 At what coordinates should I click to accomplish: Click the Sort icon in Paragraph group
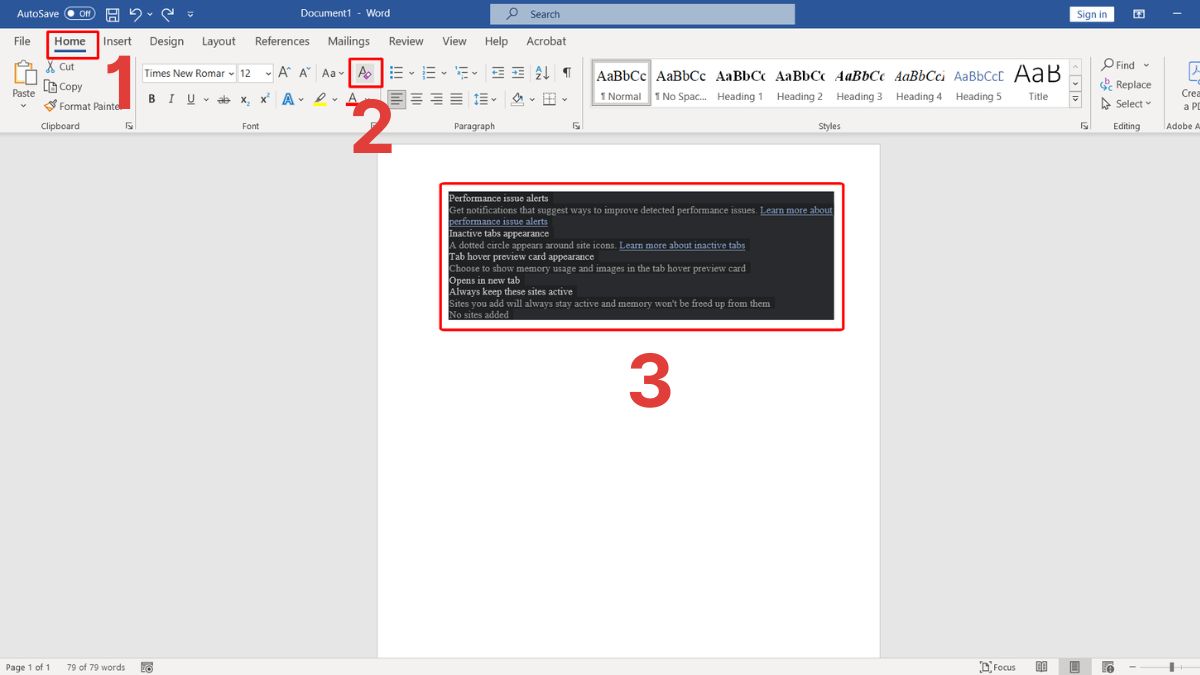(x=541, y=73)
